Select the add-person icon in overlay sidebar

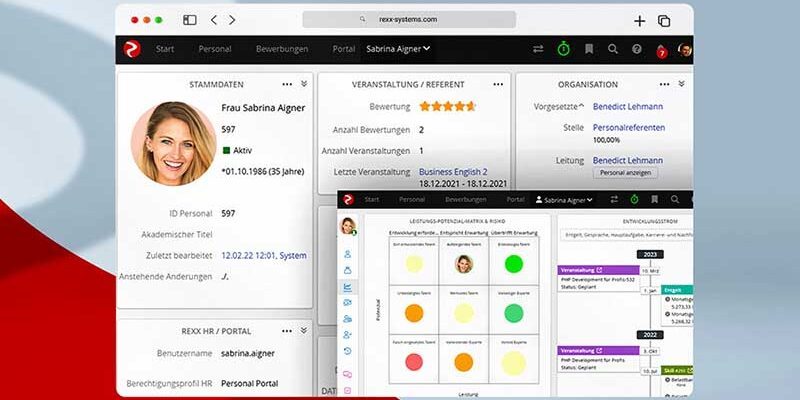tap(347, 335)
